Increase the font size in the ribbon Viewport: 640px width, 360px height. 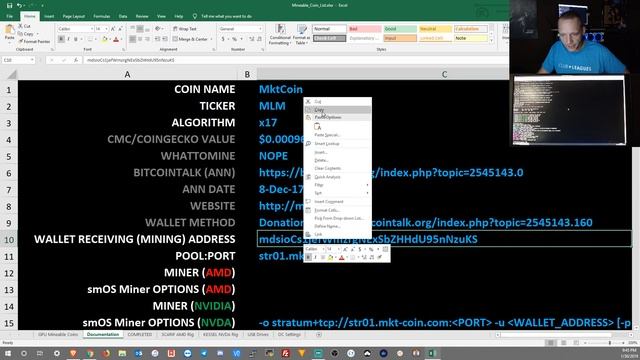[113, 29]
